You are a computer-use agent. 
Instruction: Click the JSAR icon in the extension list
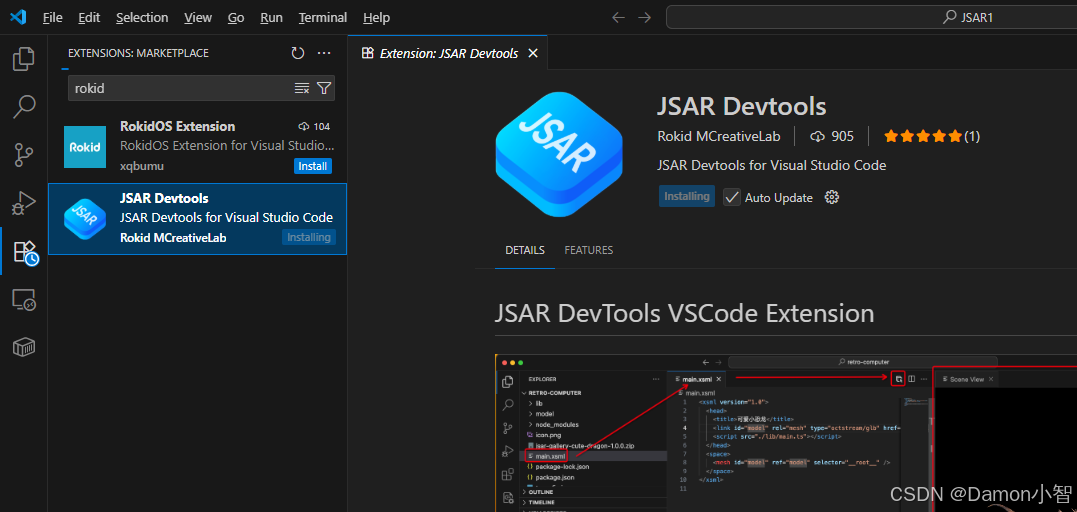click(x=85, y=219)
